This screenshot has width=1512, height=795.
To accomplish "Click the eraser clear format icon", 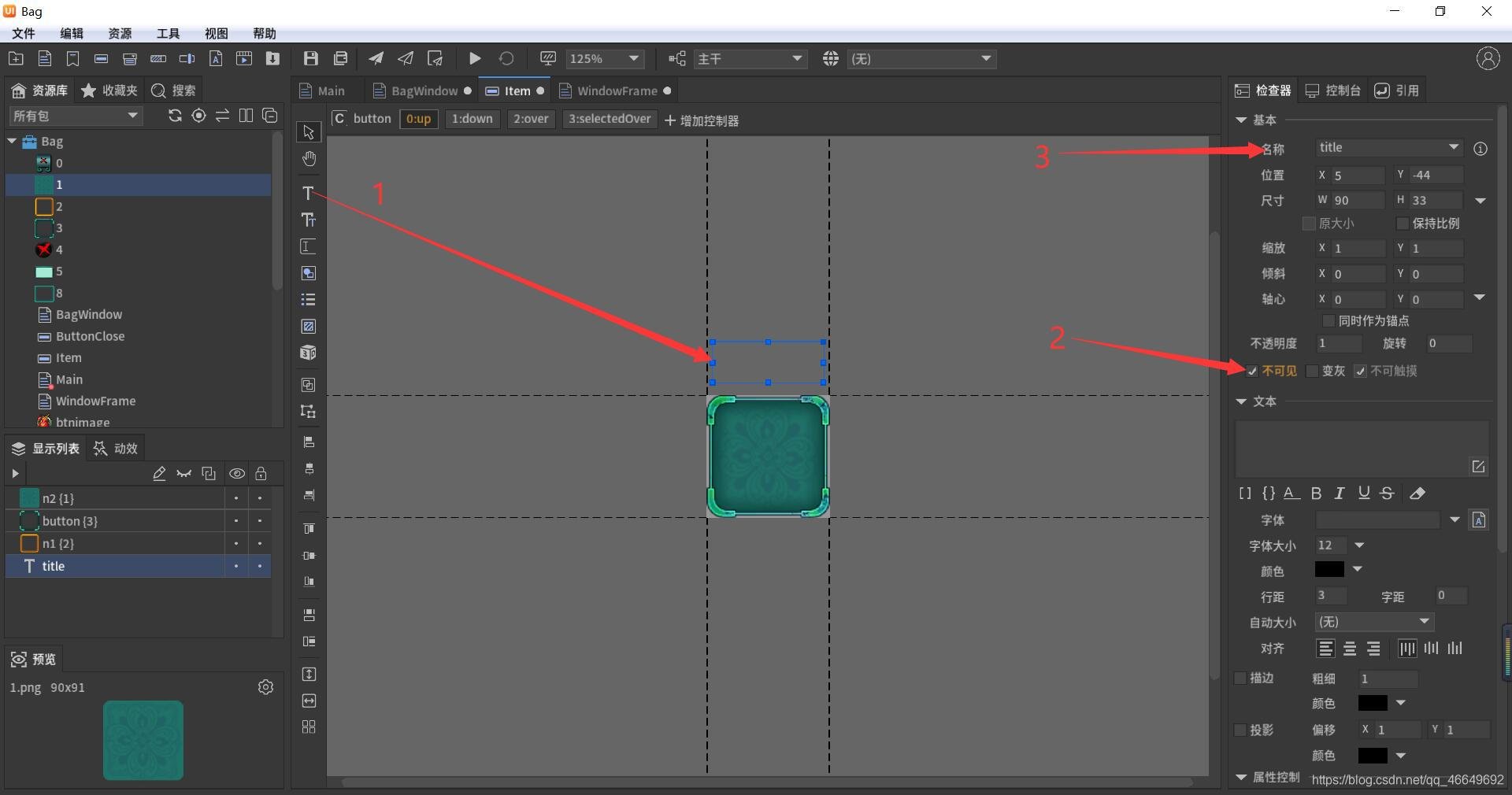I will click(1417, 494).
